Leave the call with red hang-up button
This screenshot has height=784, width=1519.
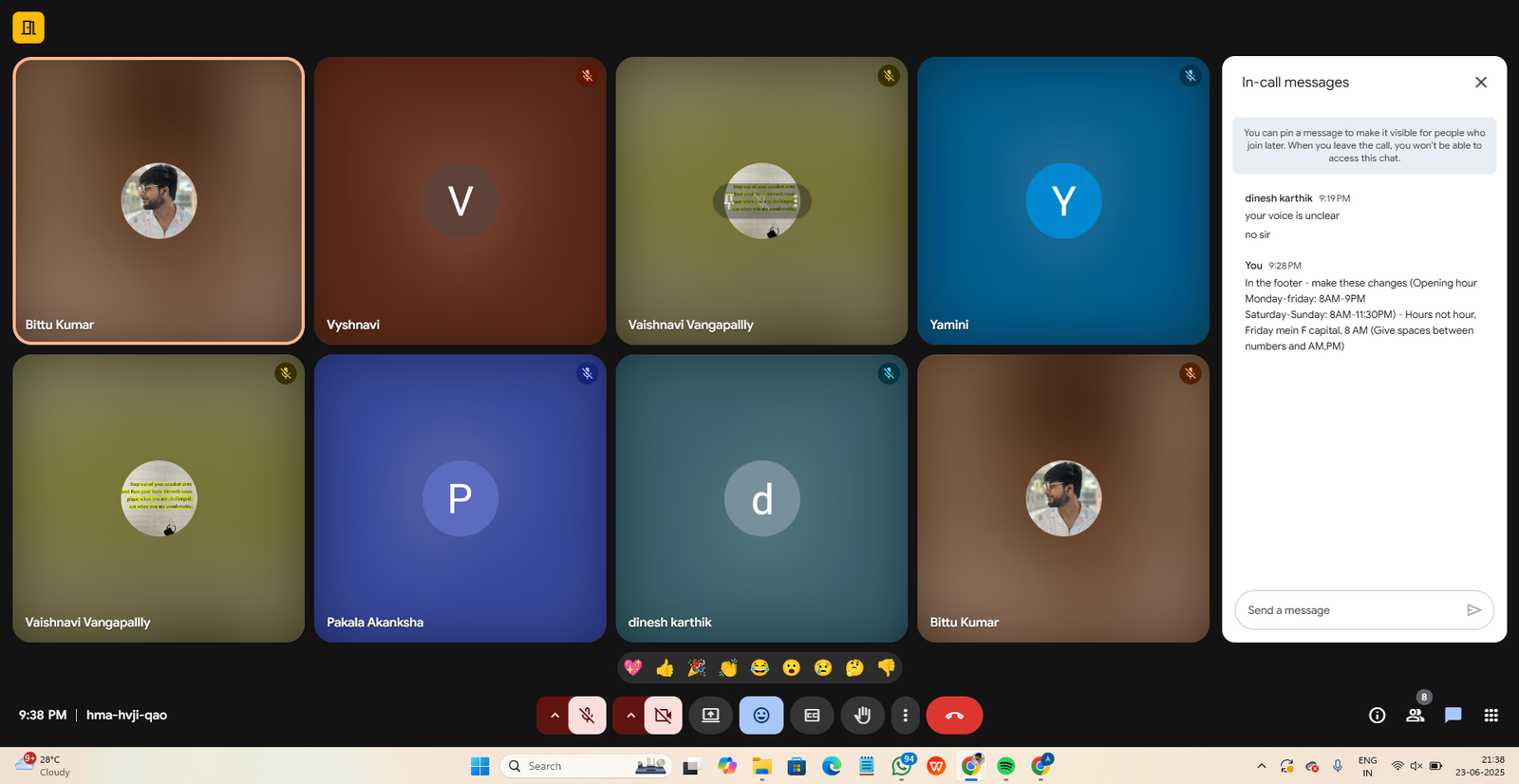tap(954, 716)
